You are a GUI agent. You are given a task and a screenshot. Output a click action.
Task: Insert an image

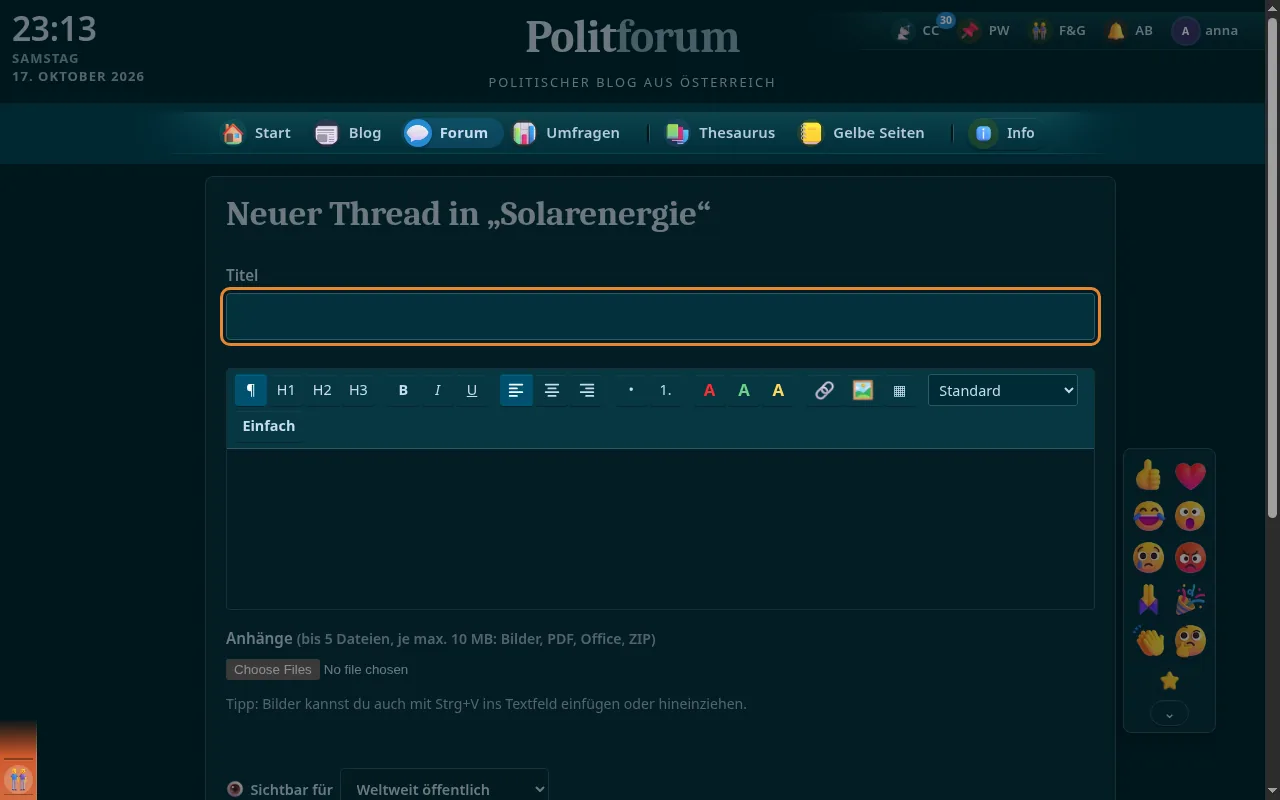pyautogui.click(x=863, y=390)
